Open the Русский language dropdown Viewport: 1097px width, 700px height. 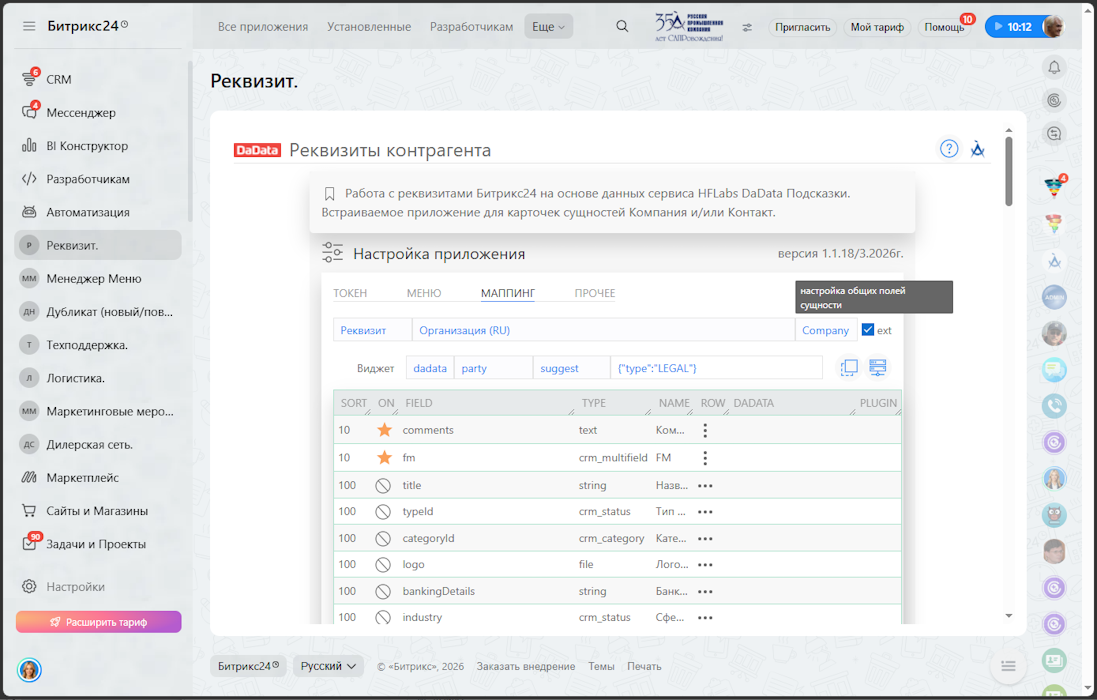328,666
